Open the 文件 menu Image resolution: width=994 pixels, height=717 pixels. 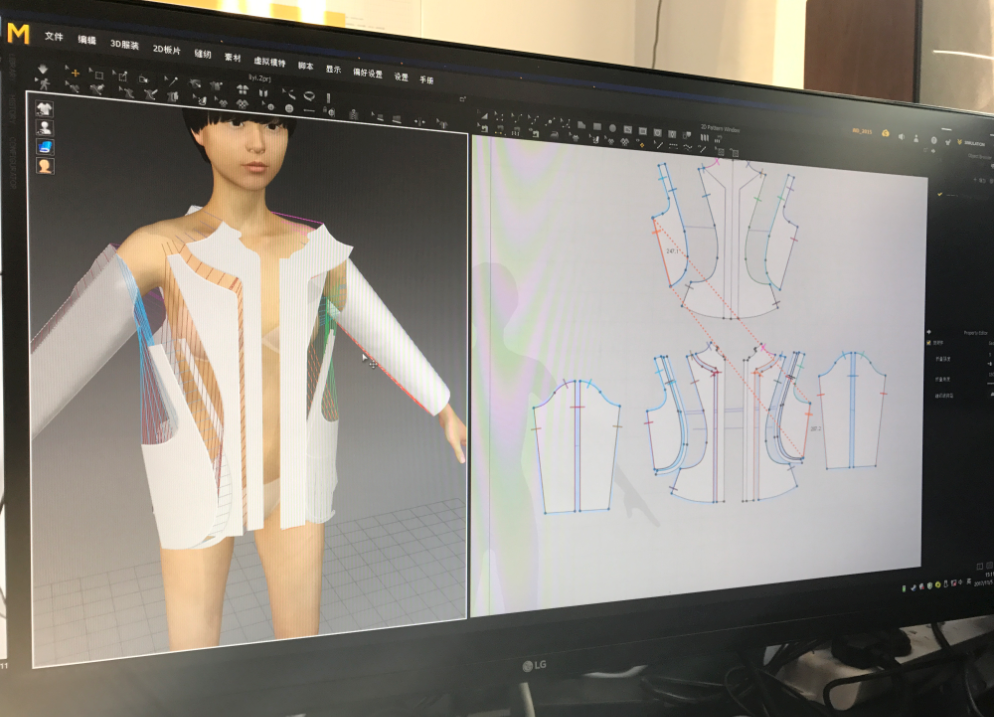[54, 36]
